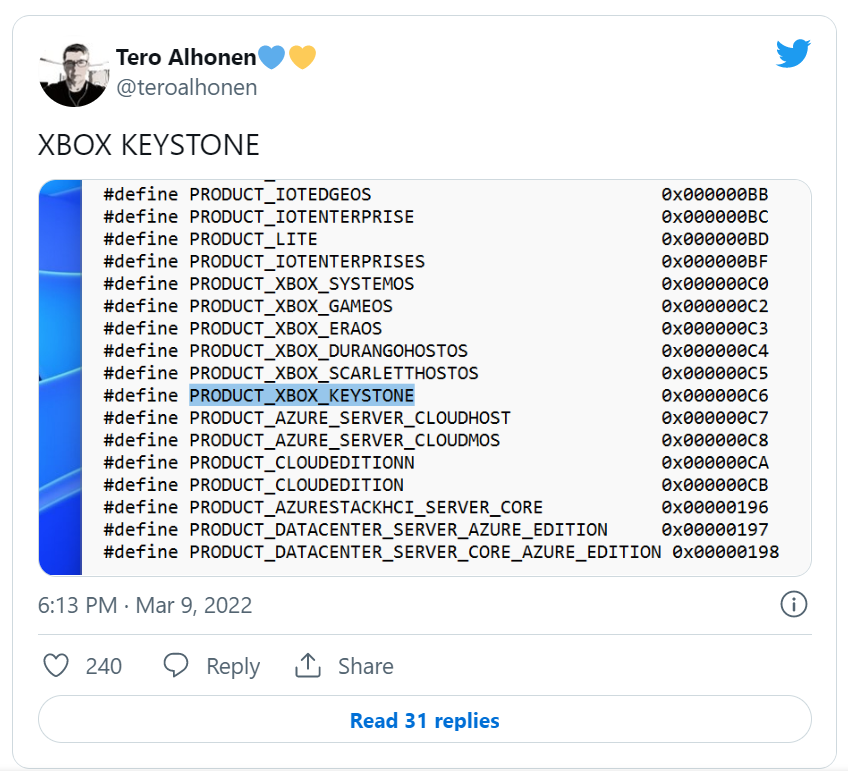848x771 pixels.
Task: Click the blue heart emoji
Action: (271, 57)
